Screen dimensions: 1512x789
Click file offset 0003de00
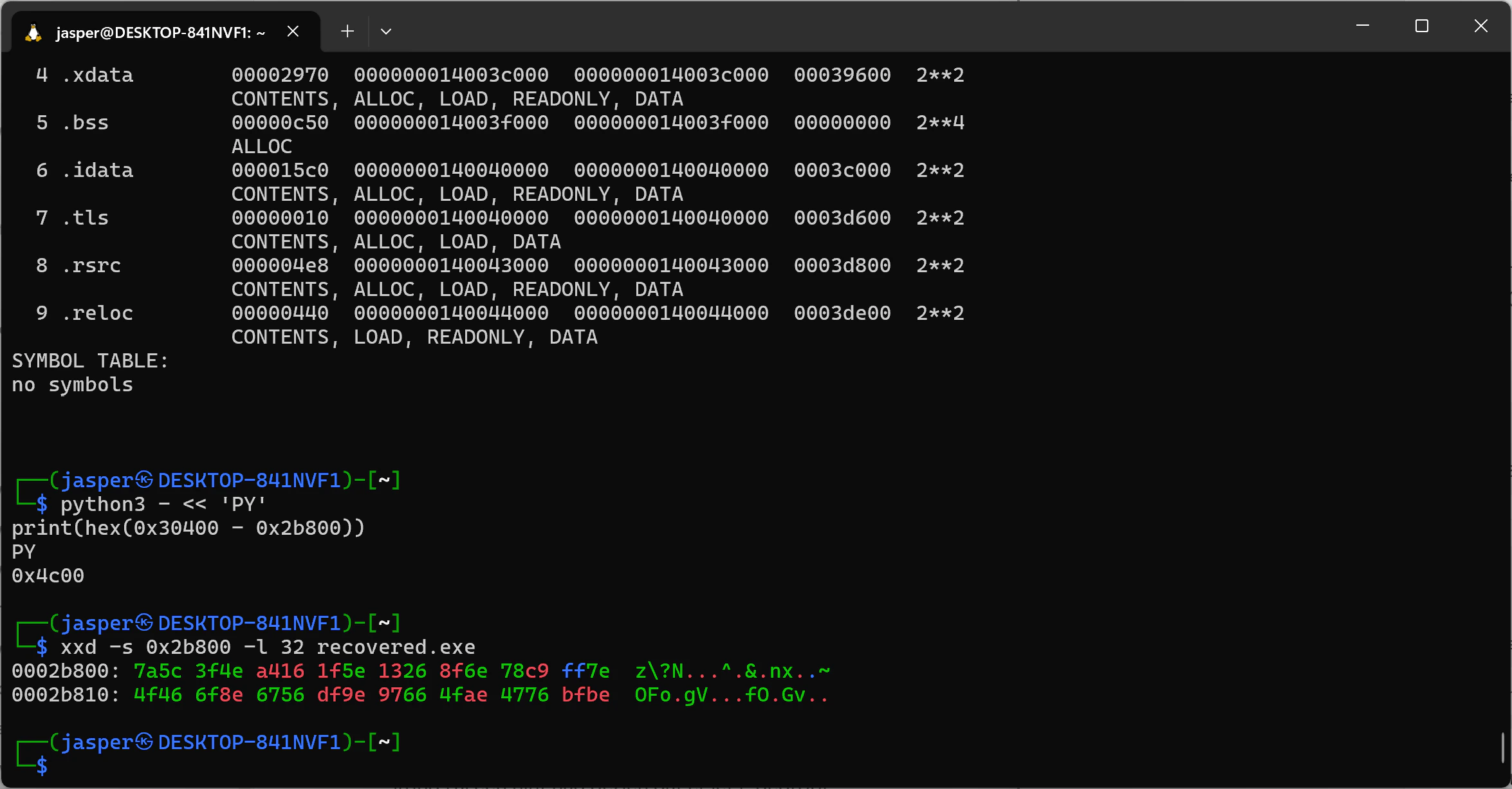point(842,313)
